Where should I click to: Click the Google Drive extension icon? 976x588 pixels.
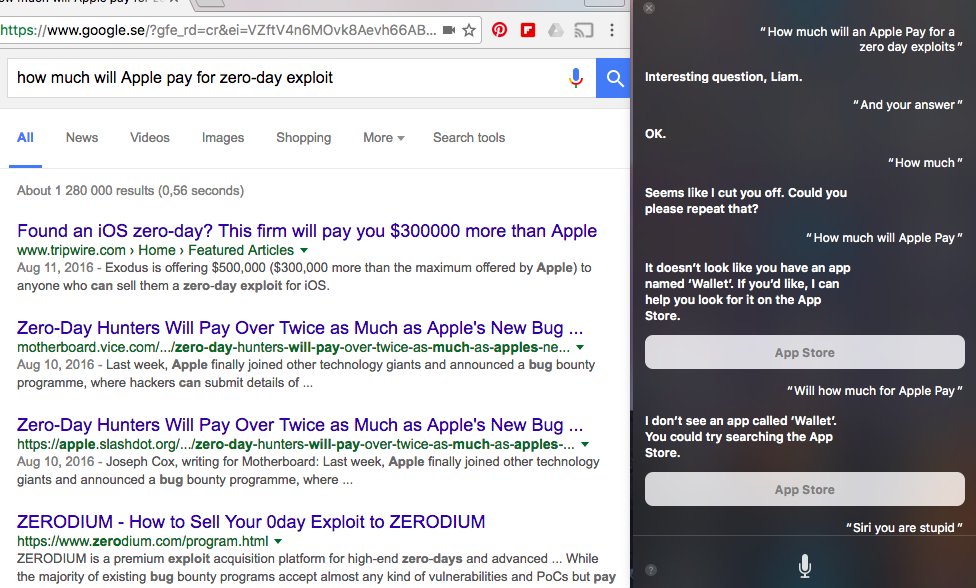point(556,30)
